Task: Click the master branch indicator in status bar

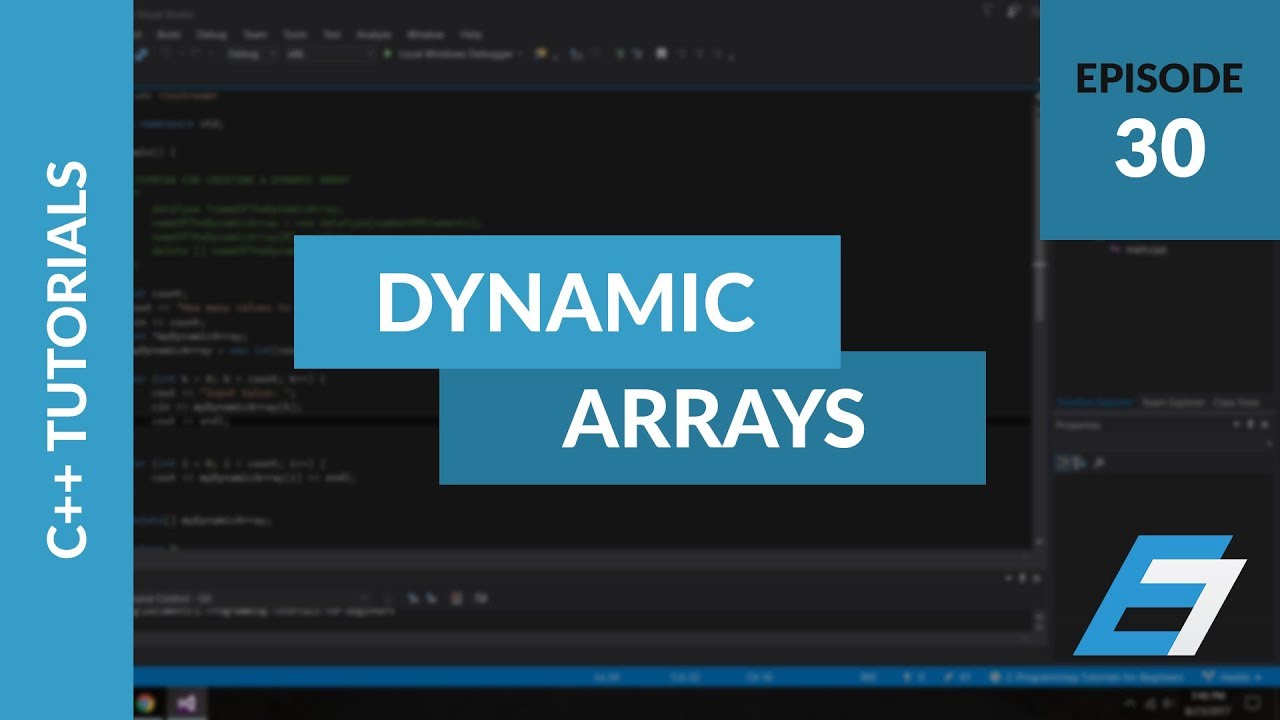Action: (1234, 677)
